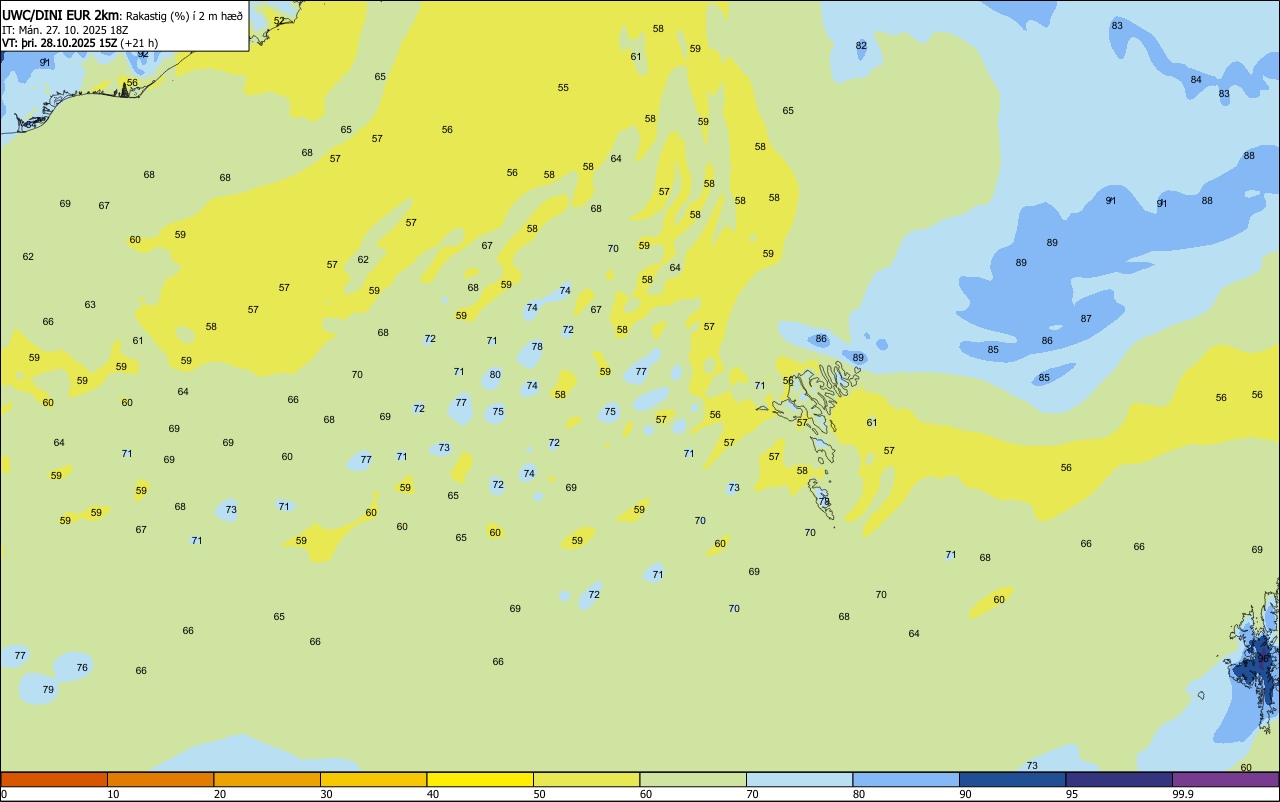Select the 20–30 amber legend swatch
Viewport: 1280px width, 802px height.
tap(267, 779)
